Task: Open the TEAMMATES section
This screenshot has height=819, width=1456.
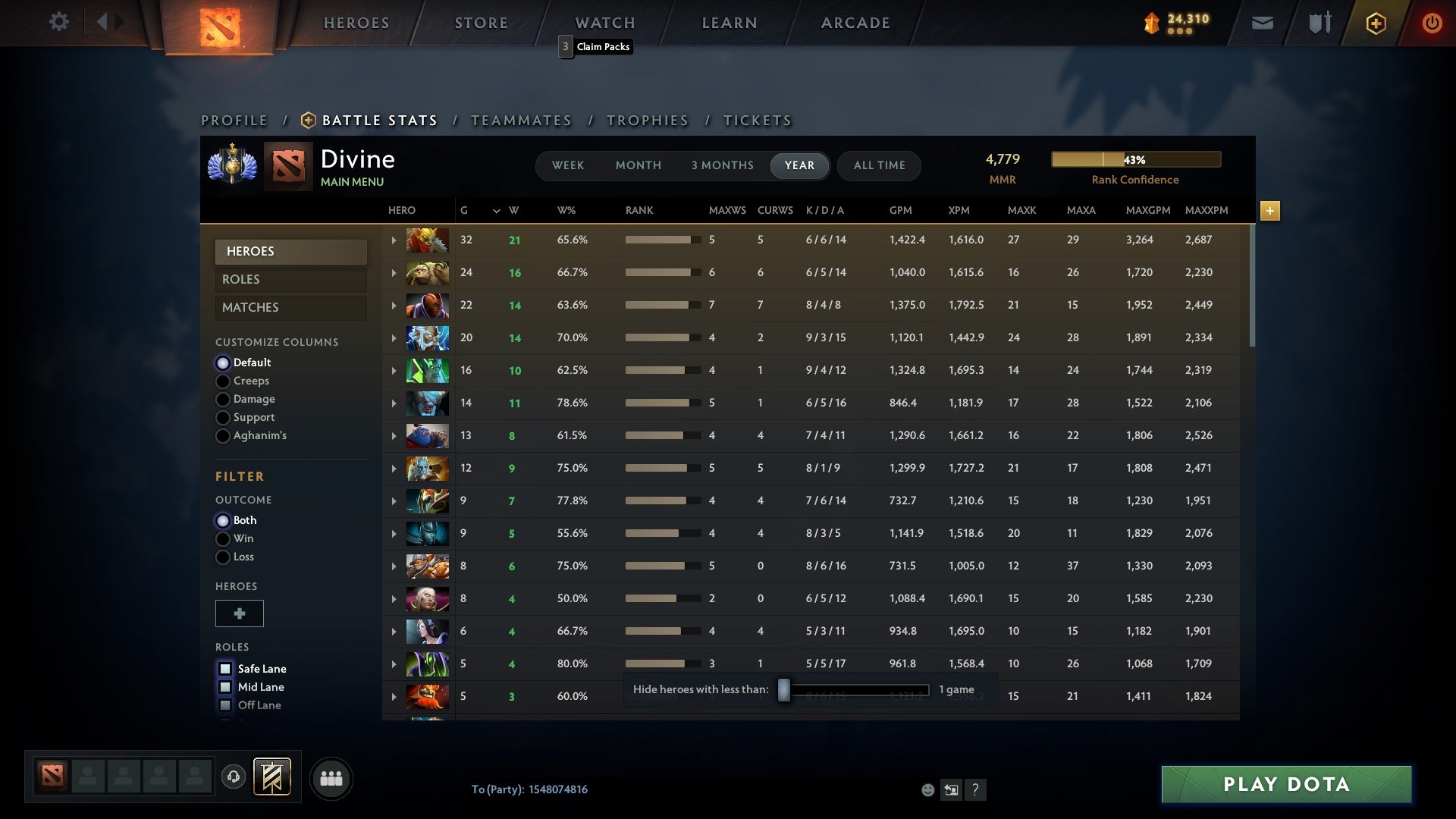Action: 522,120
